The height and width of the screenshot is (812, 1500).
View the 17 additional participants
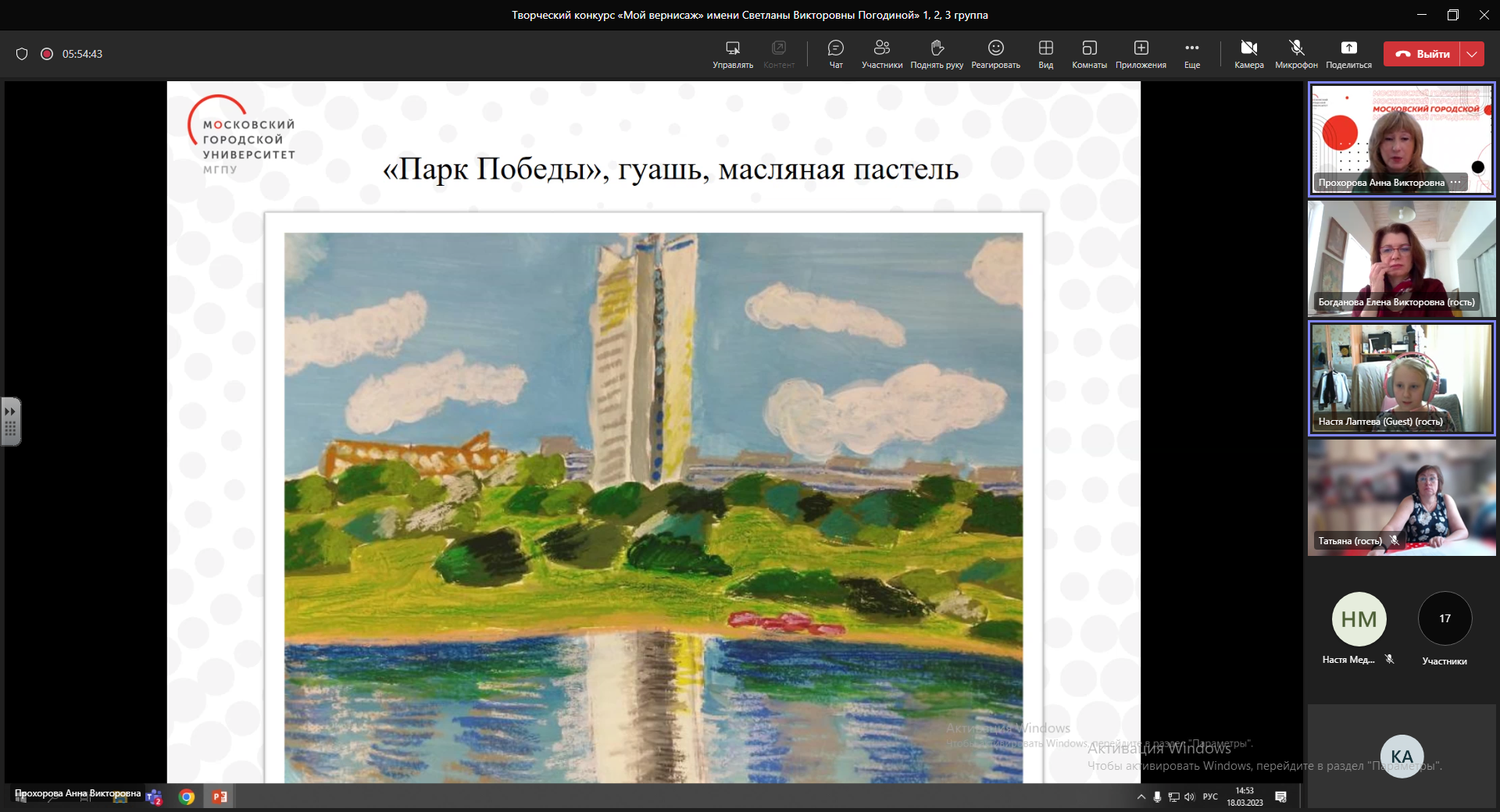[x=1445, y=619]
